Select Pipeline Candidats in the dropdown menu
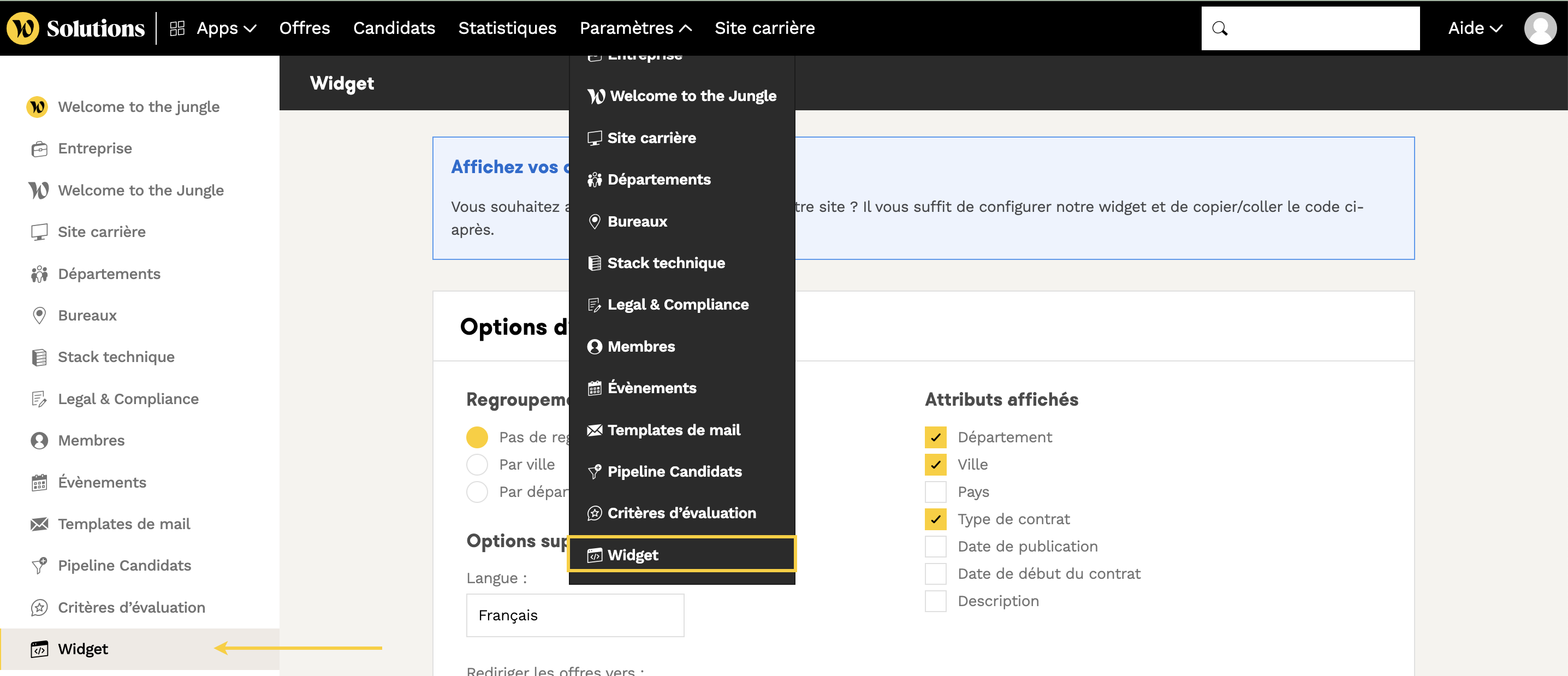The width and height of the screenshot is (1568, 676). coord(674,471)
